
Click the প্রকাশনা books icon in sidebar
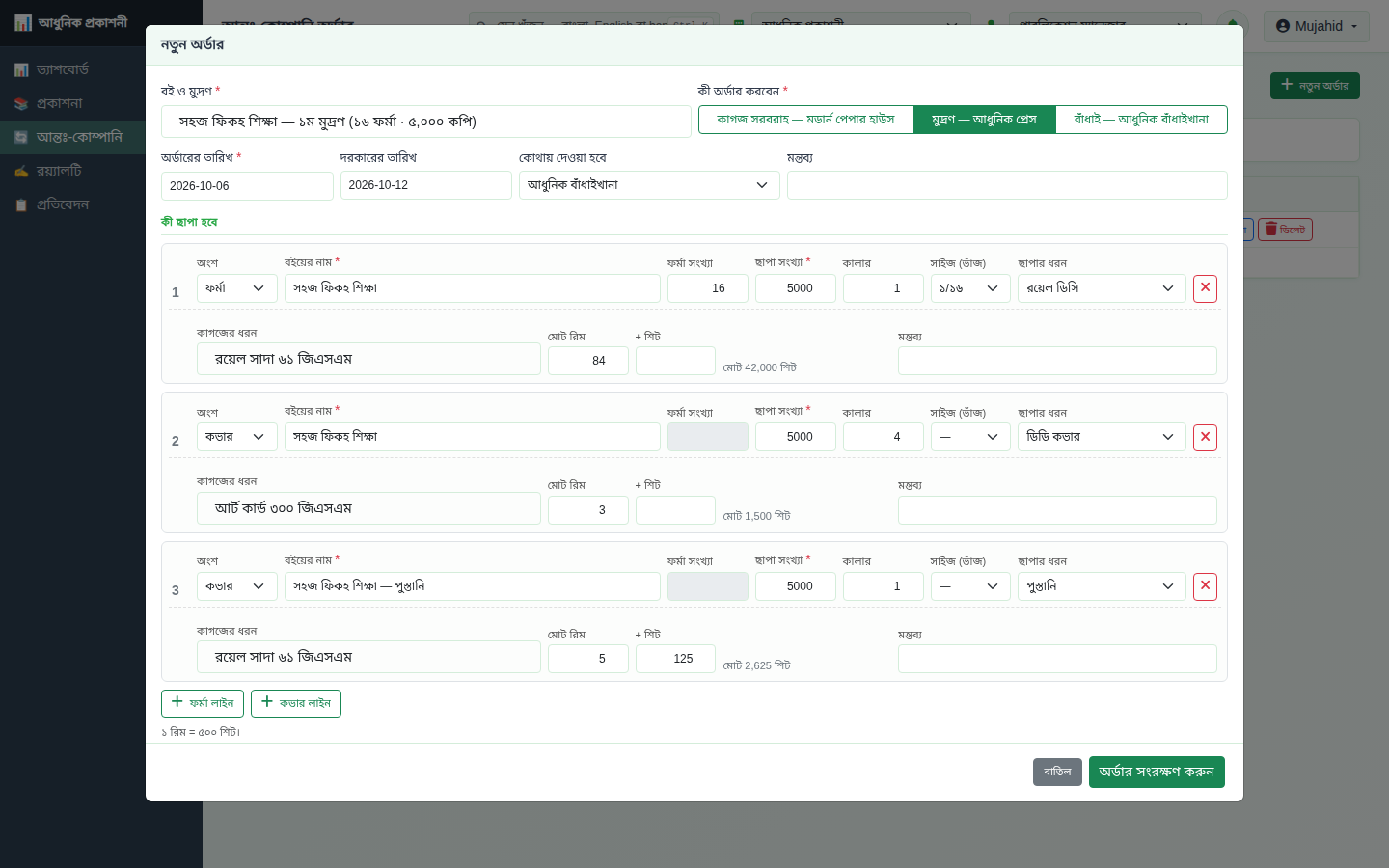pos(21,103)
